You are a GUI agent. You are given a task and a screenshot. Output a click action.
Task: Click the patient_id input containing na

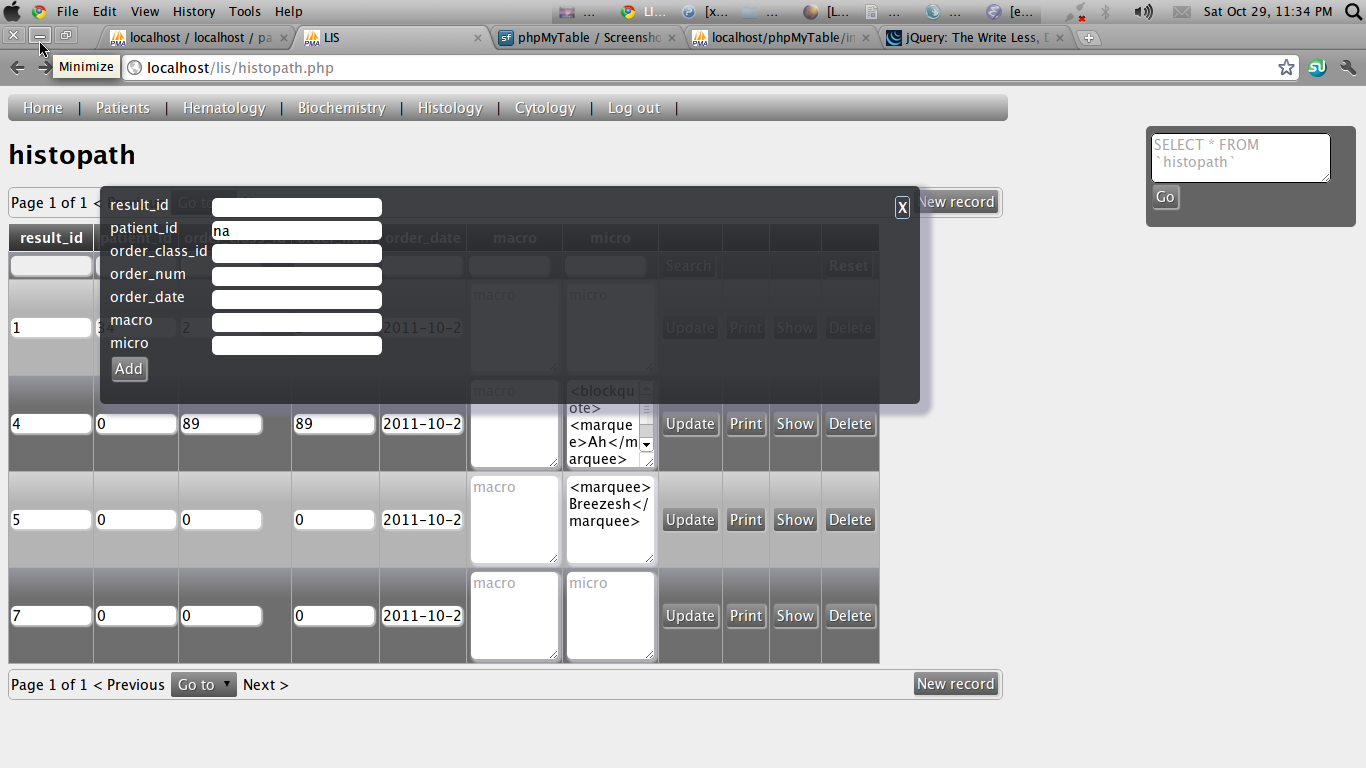point(296,230)
